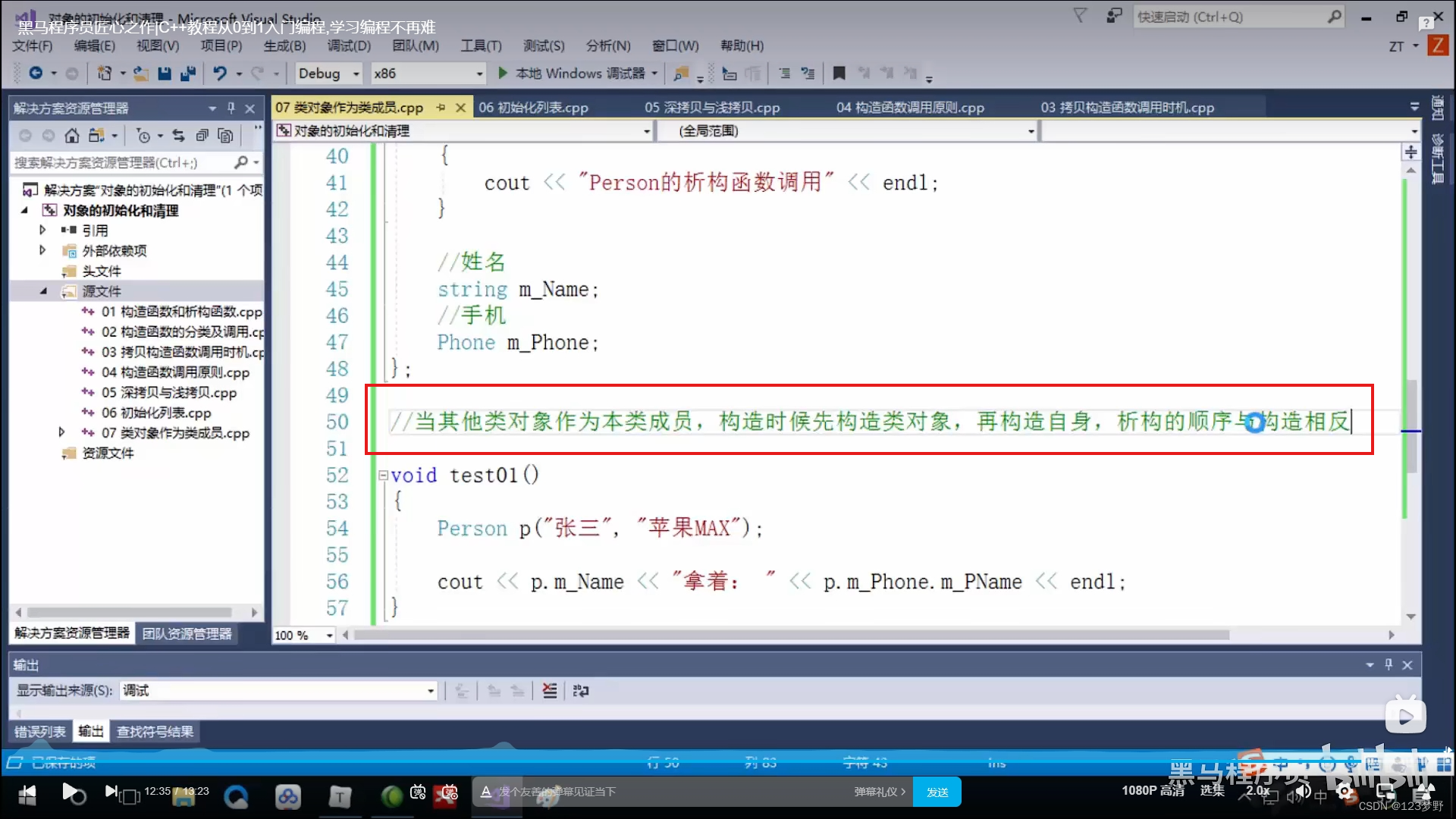Toggle a bookmark using the bookmark icon
Viewport: 1456px width, 819px height.
(839, 73)
